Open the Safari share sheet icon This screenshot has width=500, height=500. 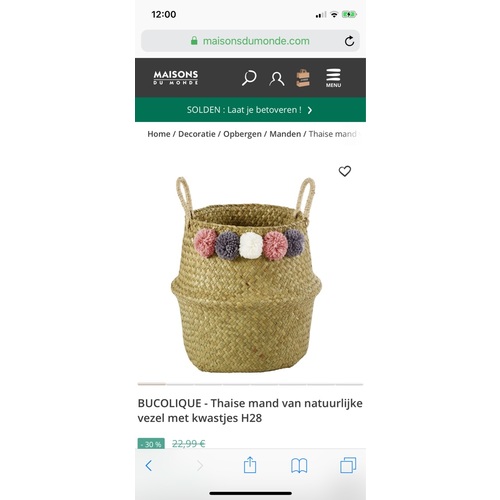[x=250, y=465]
